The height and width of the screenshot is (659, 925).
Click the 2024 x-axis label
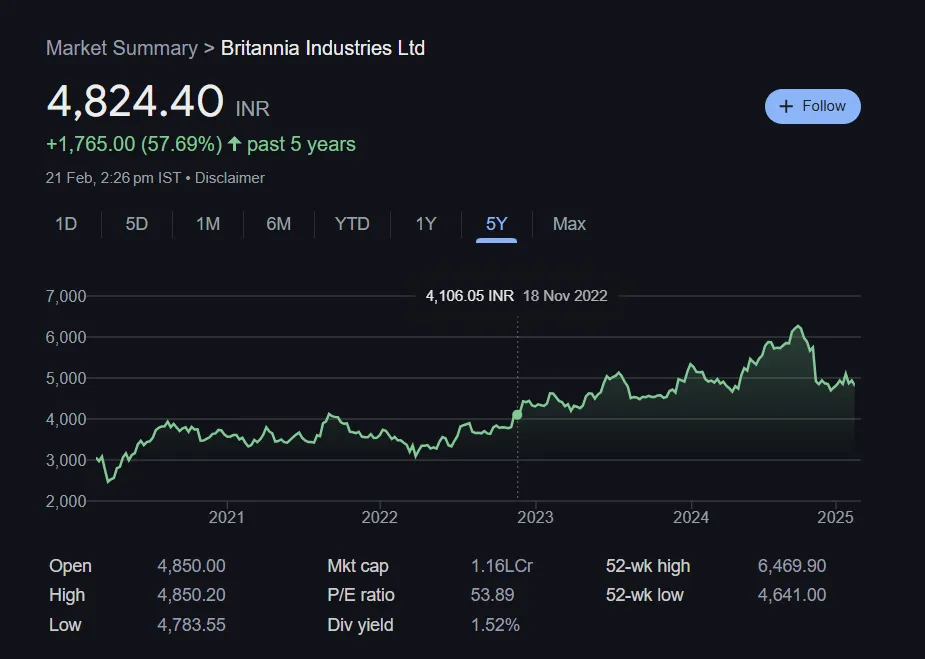click(x=691, y=517)
